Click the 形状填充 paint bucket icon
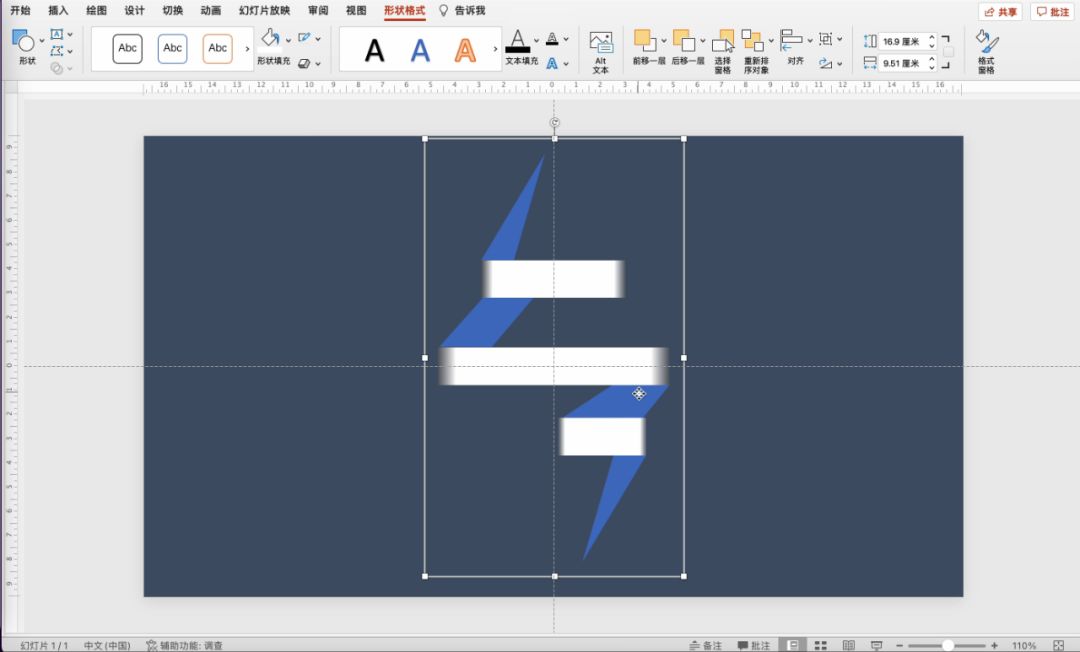1080x652 pixels. [271, 39]
